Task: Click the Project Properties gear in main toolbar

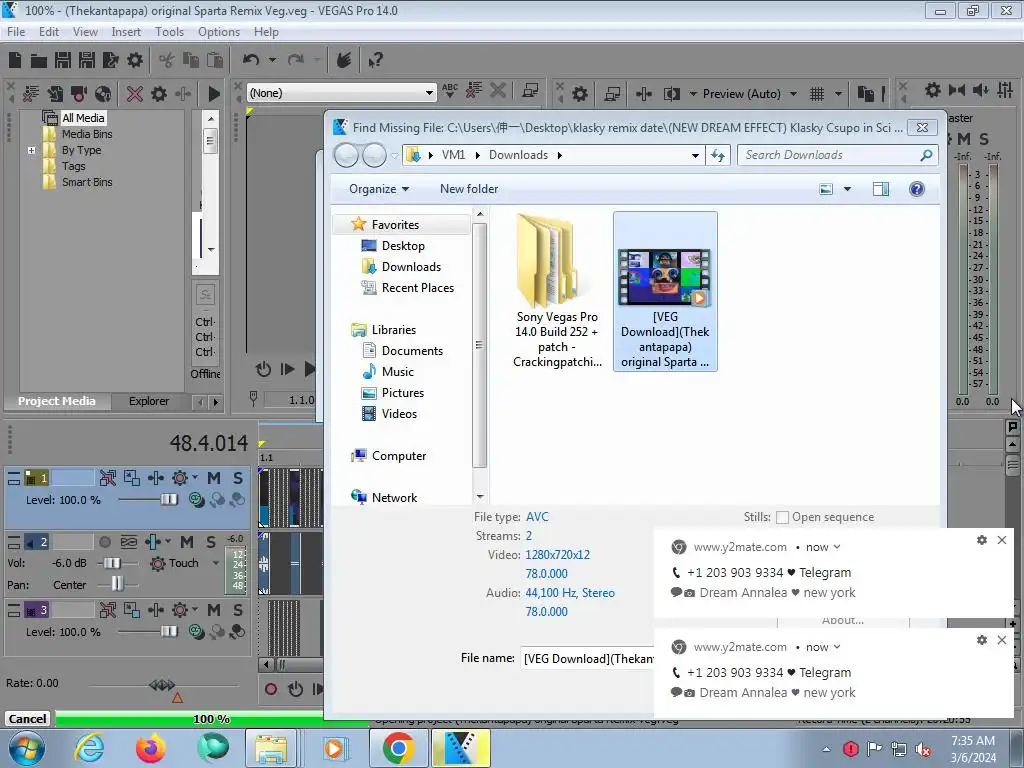Action: [135, 60]
